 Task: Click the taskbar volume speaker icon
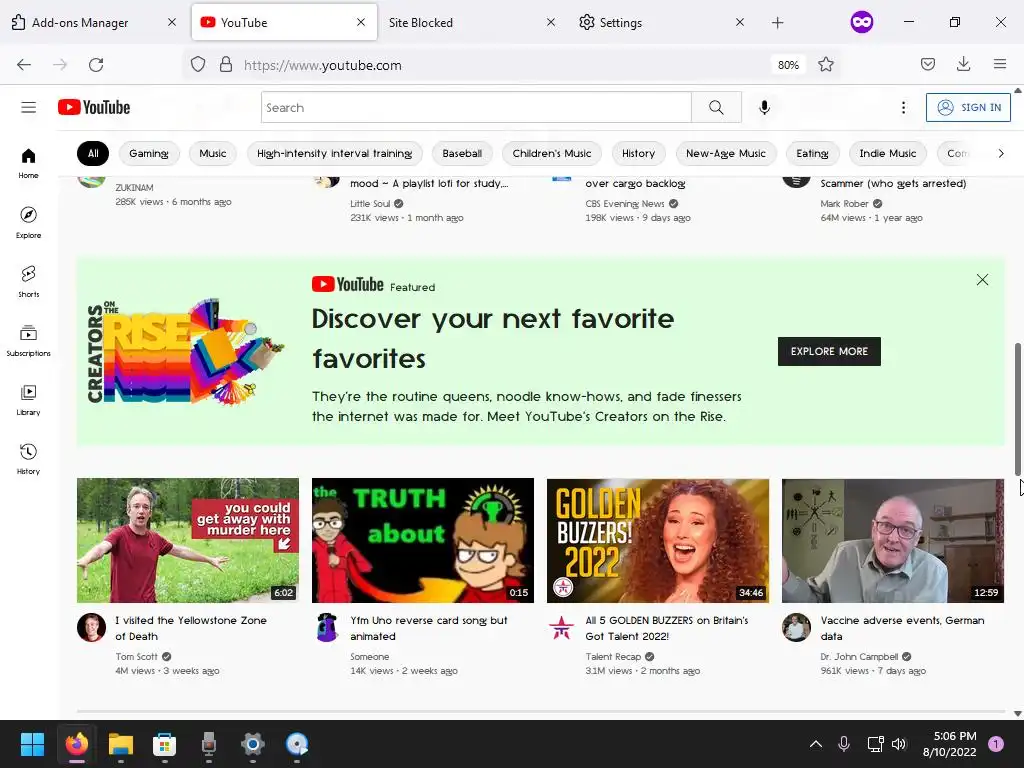pyautogui.click(x=899, y=743)
